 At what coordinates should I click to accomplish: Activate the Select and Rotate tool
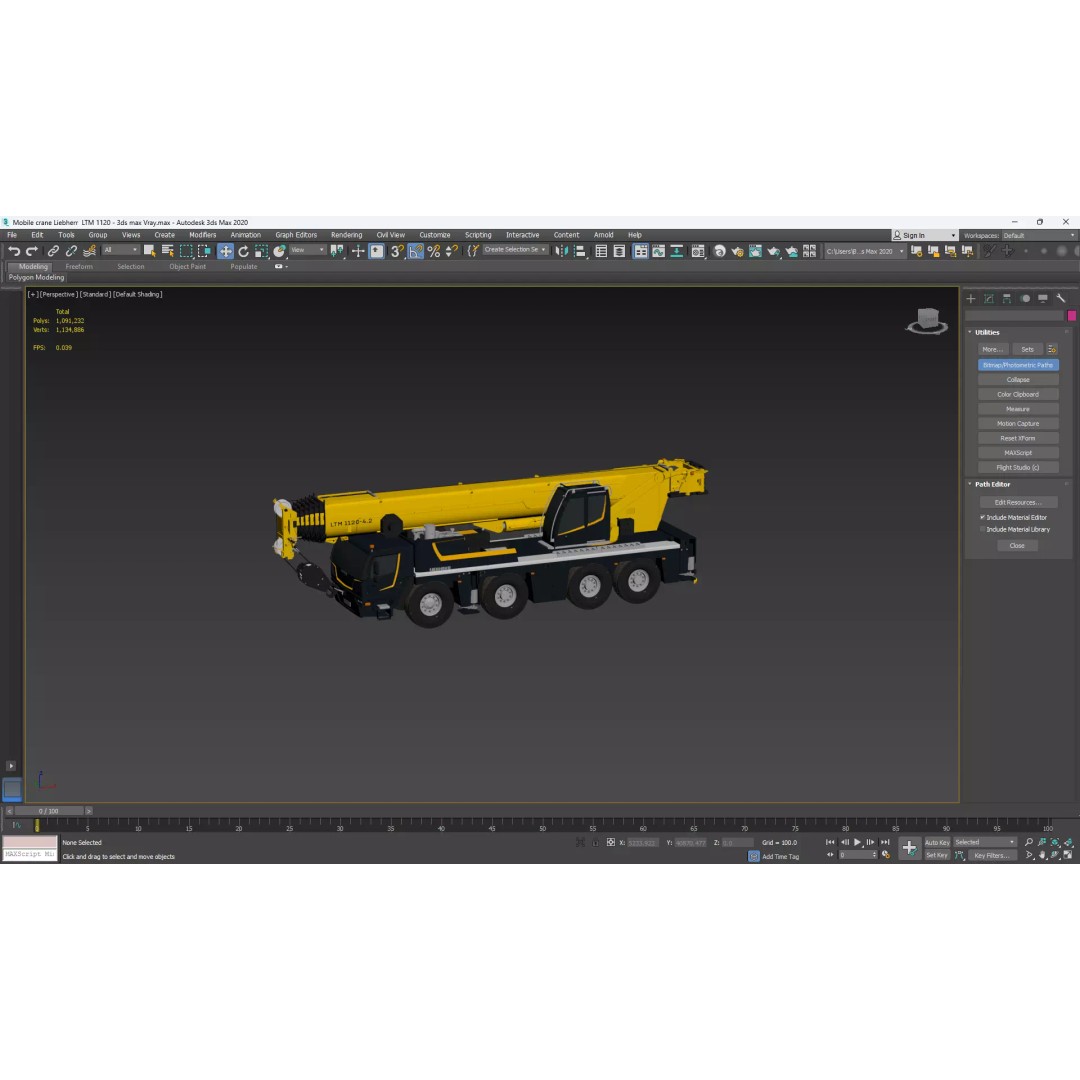click(x=243, y=251)
